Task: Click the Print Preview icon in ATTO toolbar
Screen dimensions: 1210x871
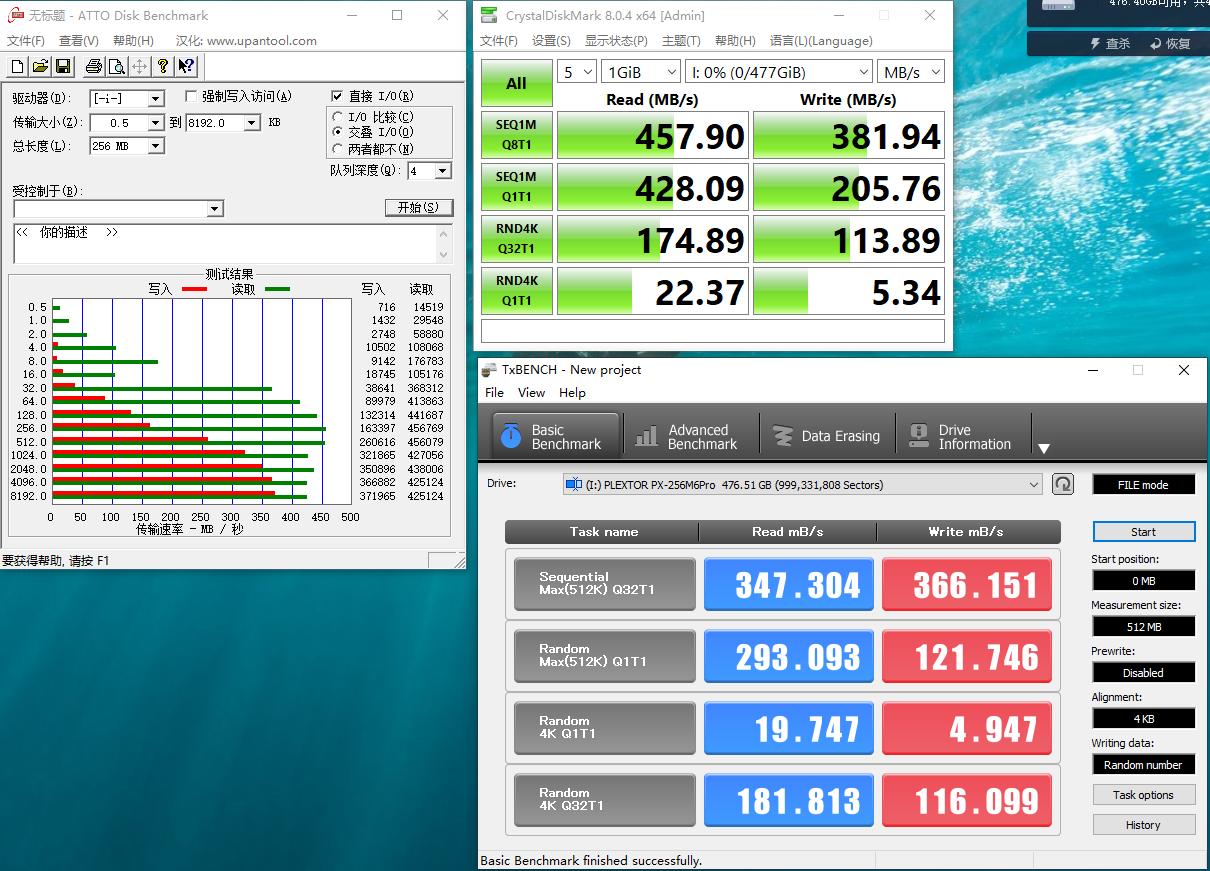Action: 116,67
